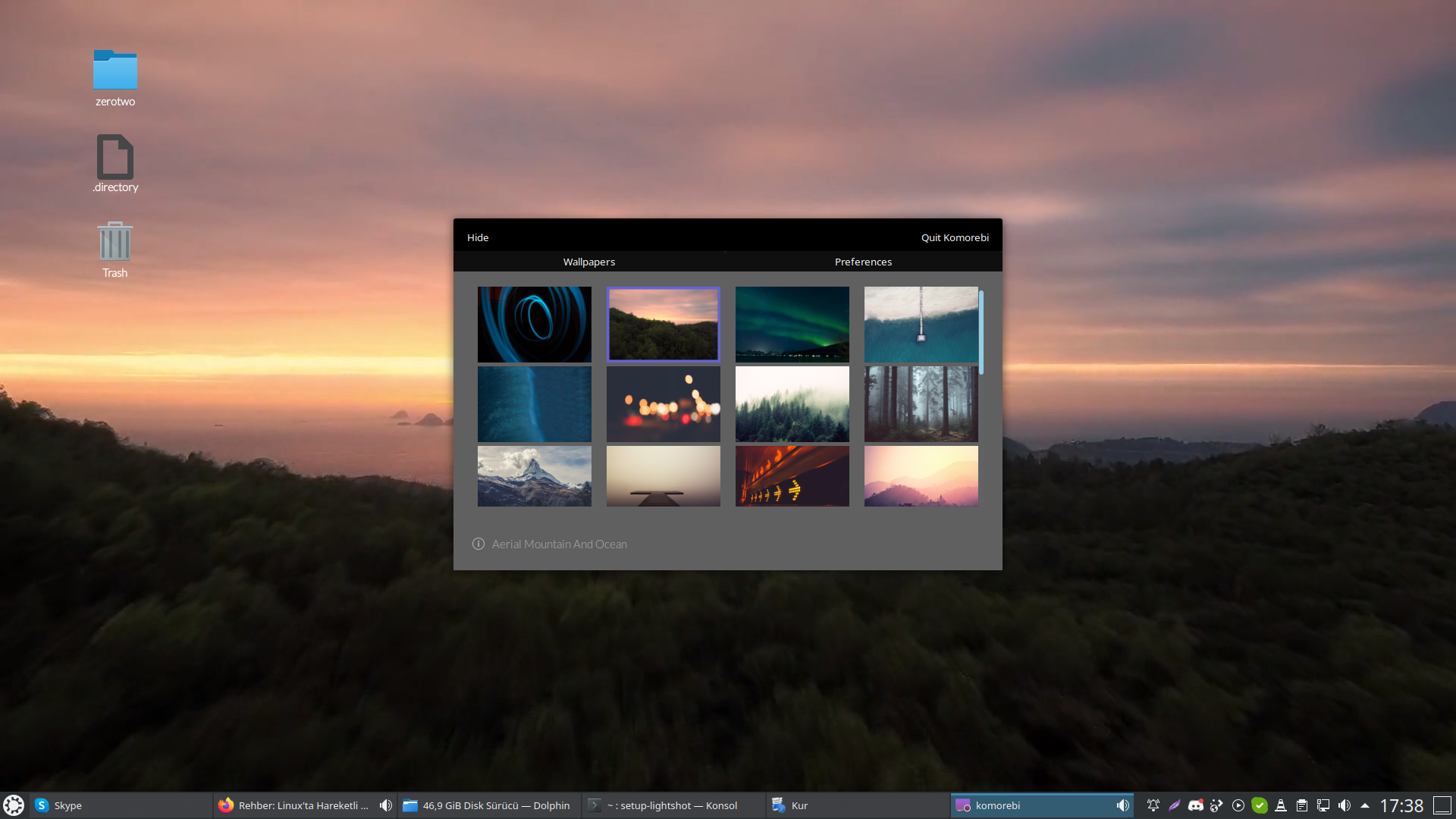The height and width of the screenshot is (819, 1456).
Task: Expand hidden system tray icons arrow
Action: 1365,805
